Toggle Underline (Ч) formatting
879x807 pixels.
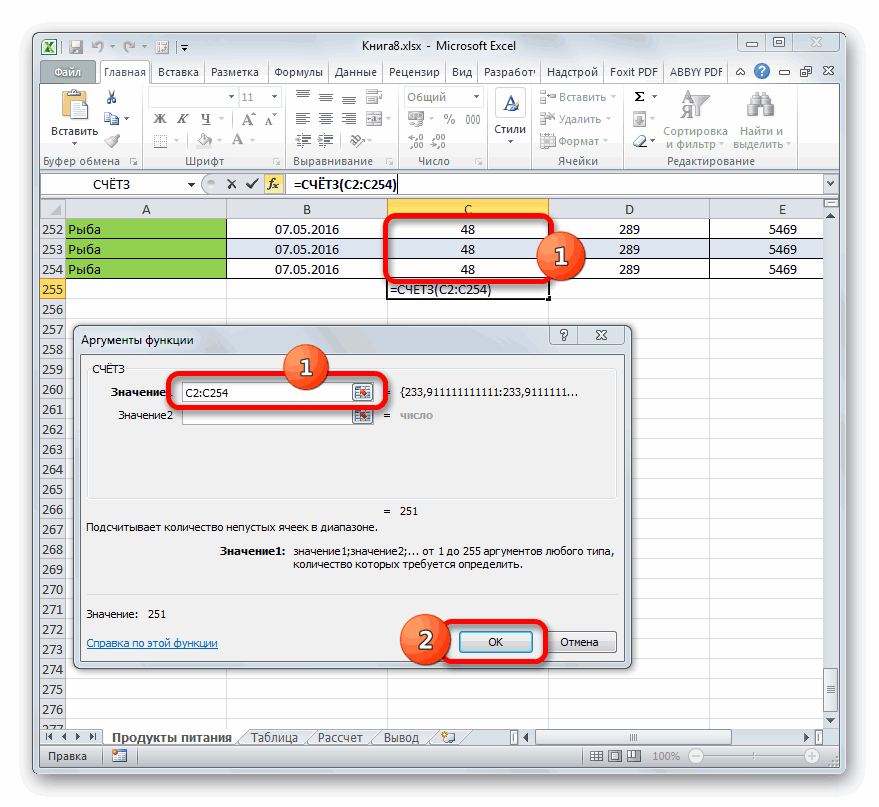point(206,119)
